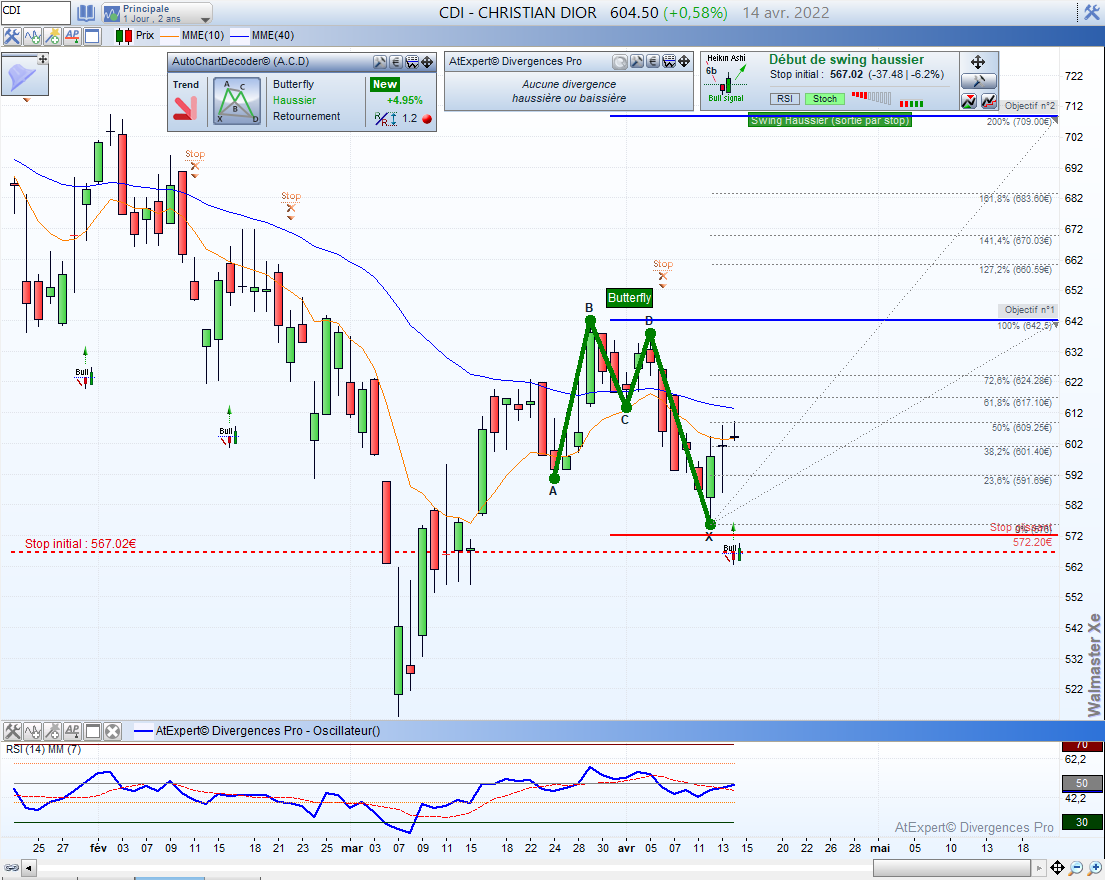Click the MME(10) orange color swatch
The image size is (1105, 880).
pyautogui.click(x=170, y=36)
